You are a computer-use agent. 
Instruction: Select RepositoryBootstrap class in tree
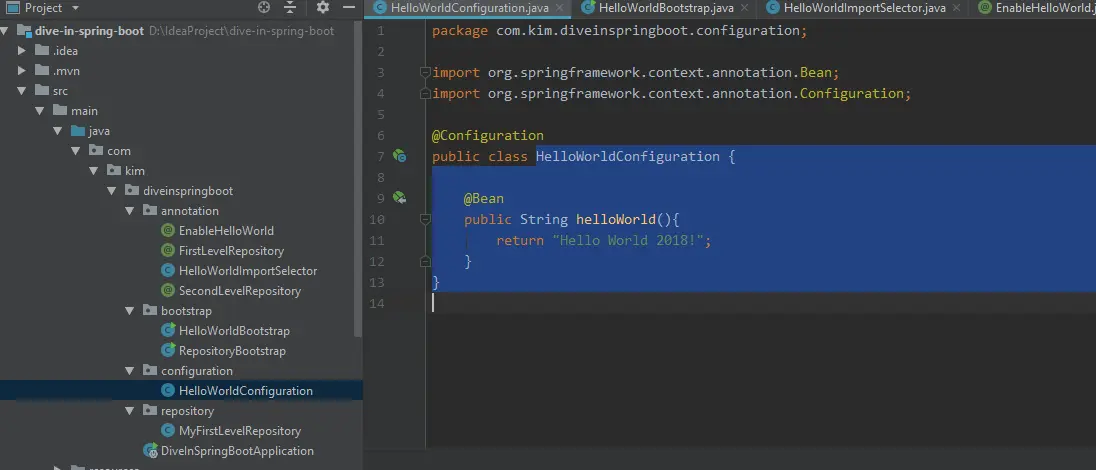[232, 350]
